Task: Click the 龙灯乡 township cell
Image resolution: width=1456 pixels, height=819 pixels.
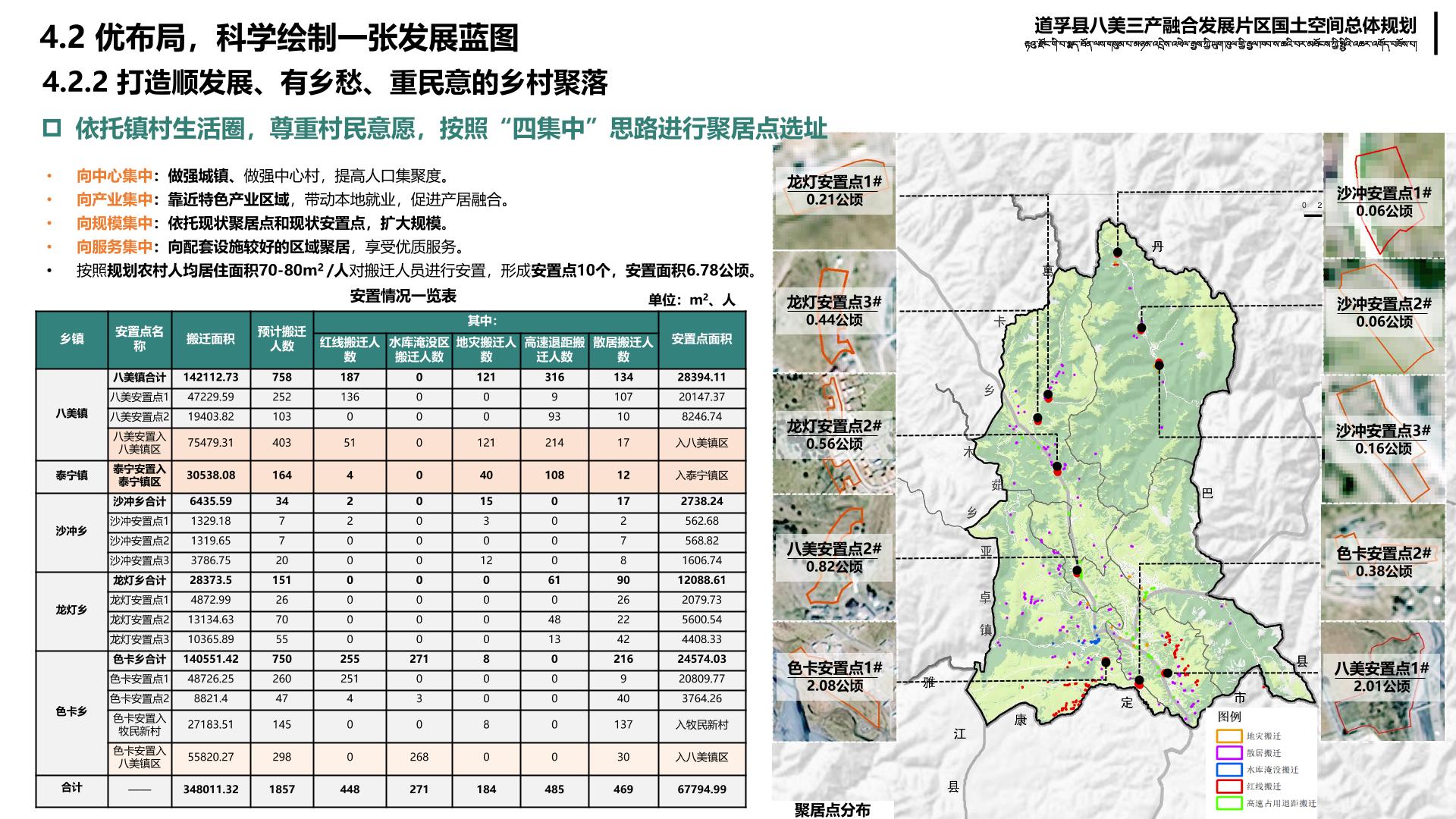Action: point(72,610)
